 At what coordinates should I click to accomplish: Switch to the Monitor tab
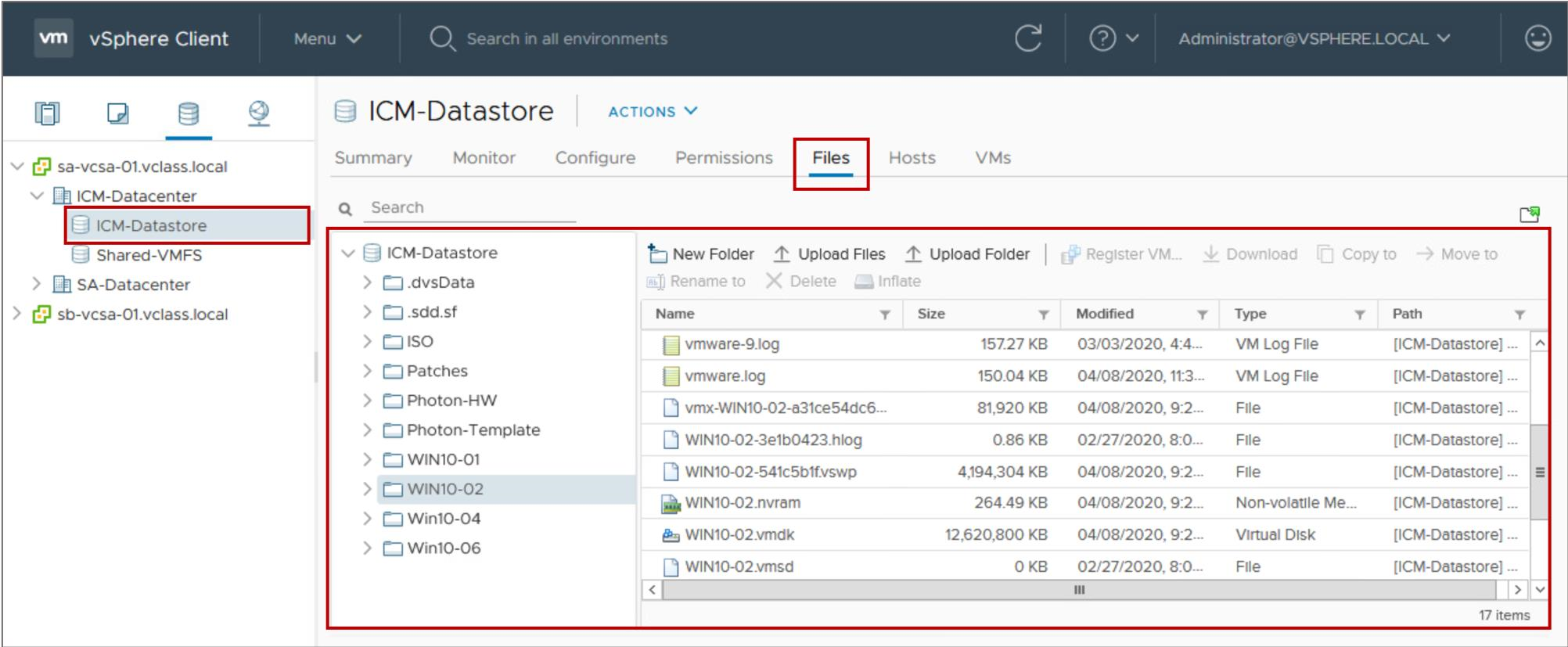pyautogui.click(x=484, y=158)
